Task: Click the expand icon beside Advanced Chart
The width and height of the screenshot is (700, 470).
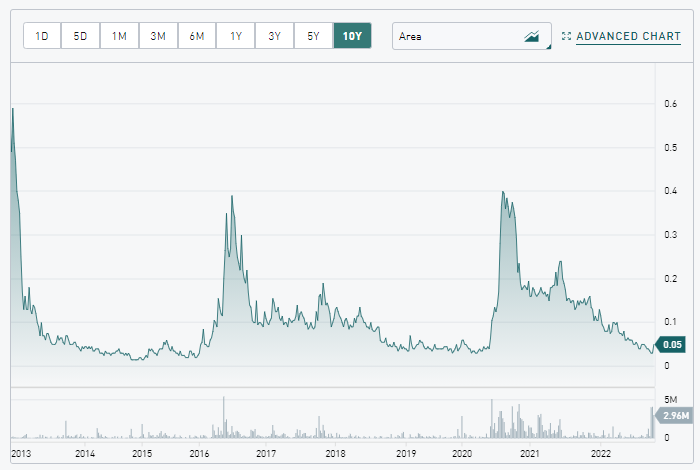Action: 567,37
